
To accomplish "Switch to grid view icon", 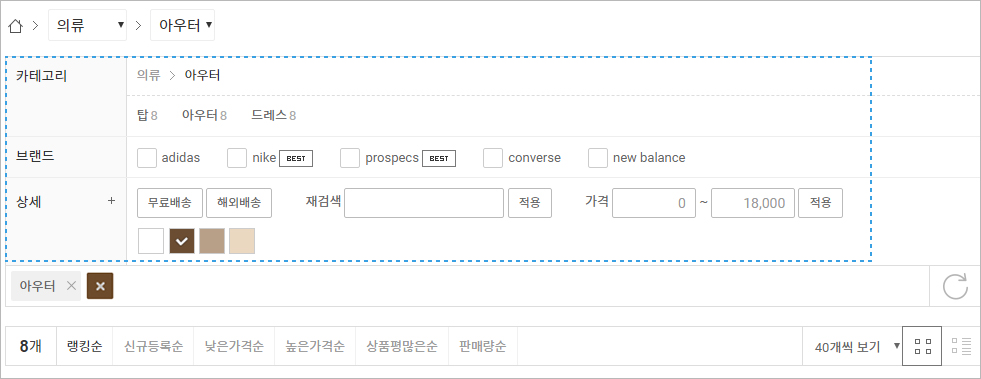I will pos(922,346).
